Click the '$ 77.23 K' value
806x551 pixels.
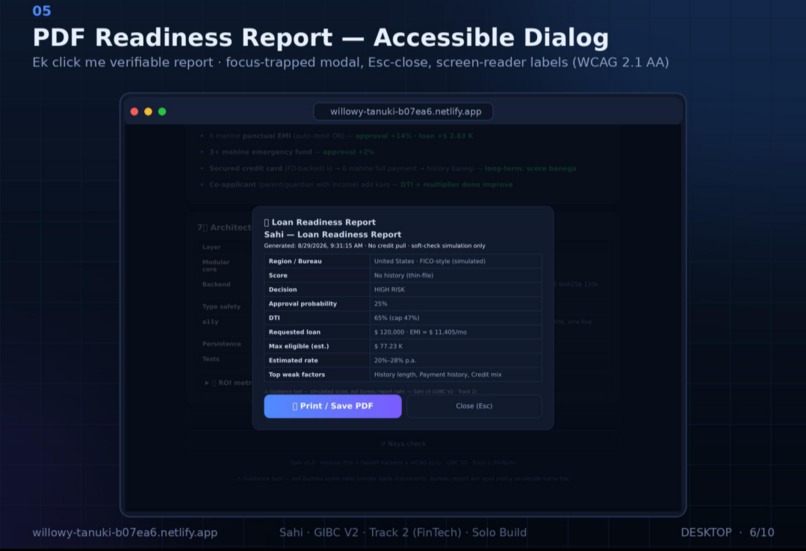tap(388, 346)
